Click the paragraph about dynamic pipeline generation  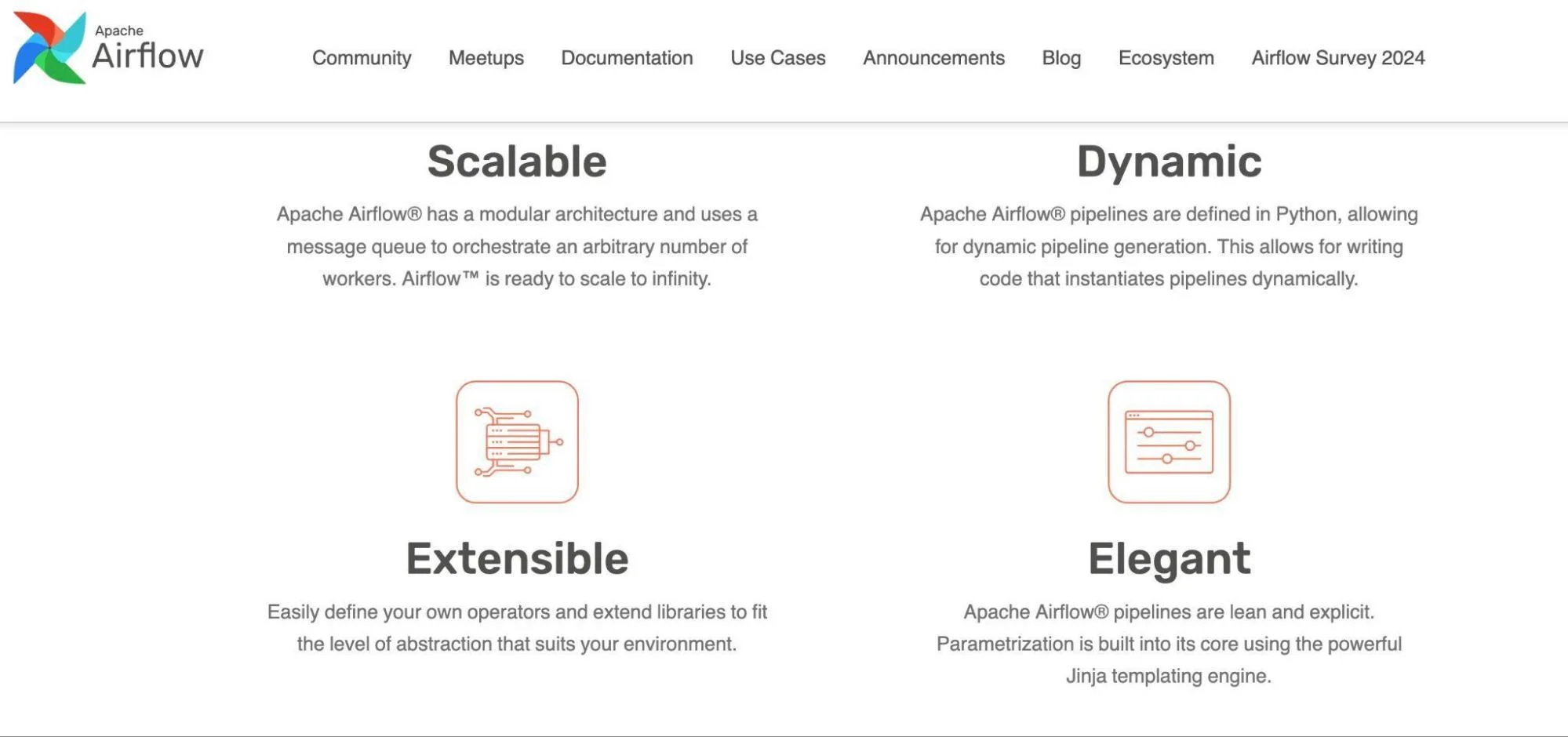pyautogui.click(x=1169, y=246)
